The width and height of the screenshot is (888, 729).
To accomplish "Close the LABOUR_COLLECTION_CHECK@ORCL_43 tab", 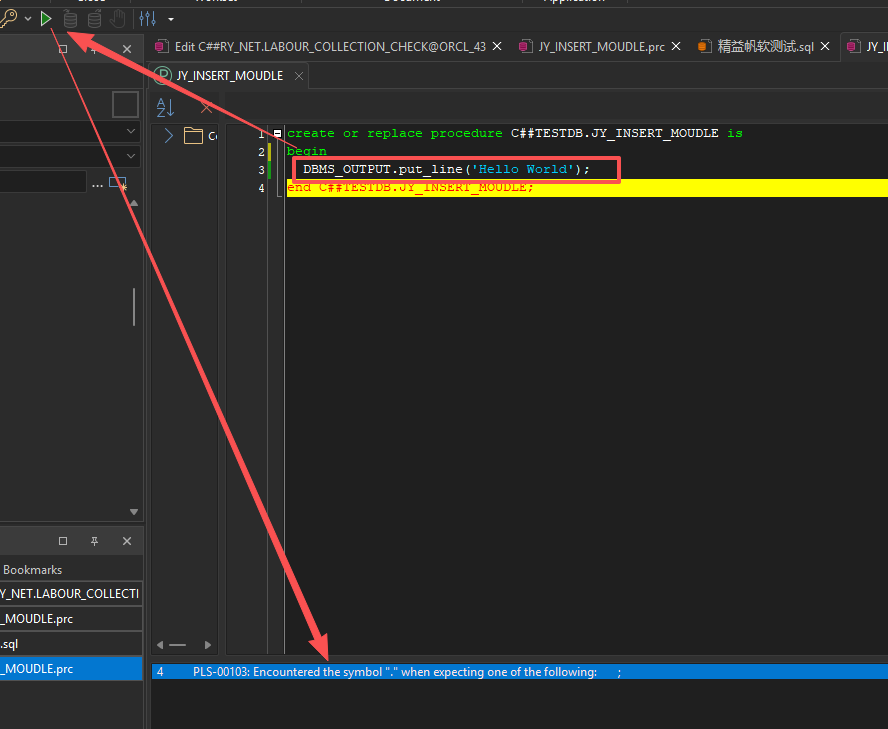I will click(497, 46).
